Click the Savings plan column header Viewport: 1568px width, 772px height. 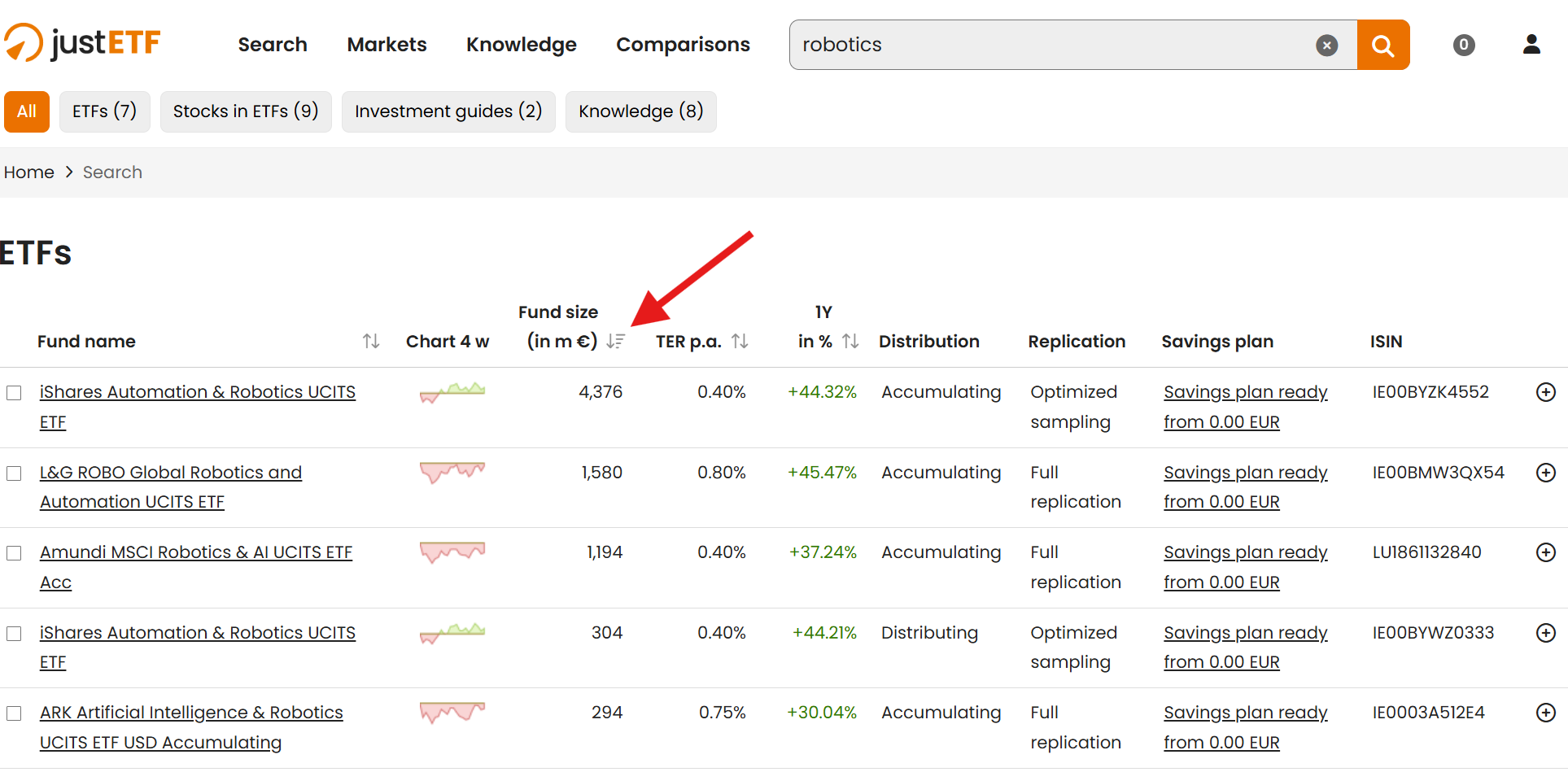1217,342
